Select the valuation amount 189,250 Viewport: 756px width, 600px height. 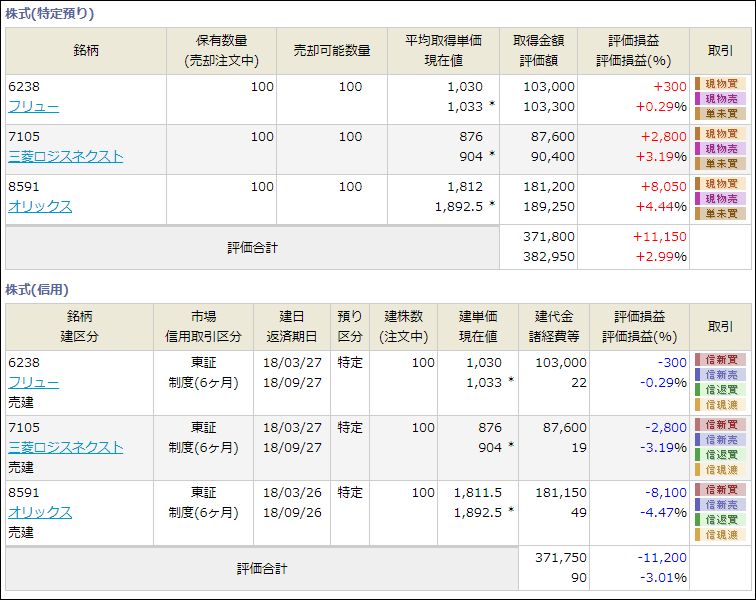pyautogui.click(x=549, y=206)
